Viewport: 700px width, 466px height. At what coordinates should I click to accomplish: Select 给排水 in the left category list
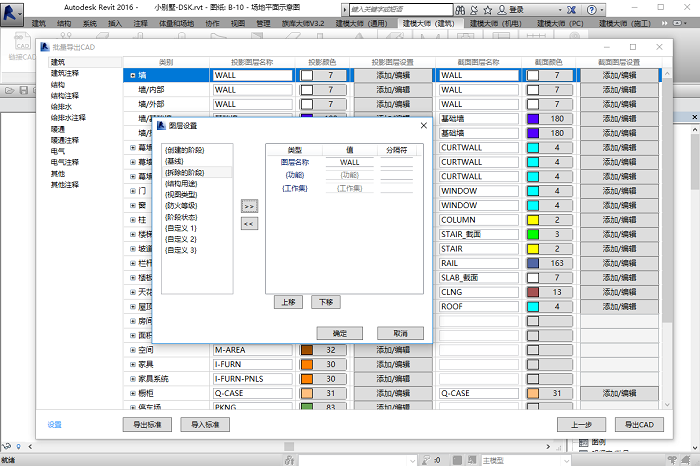(x=61, y=107)
